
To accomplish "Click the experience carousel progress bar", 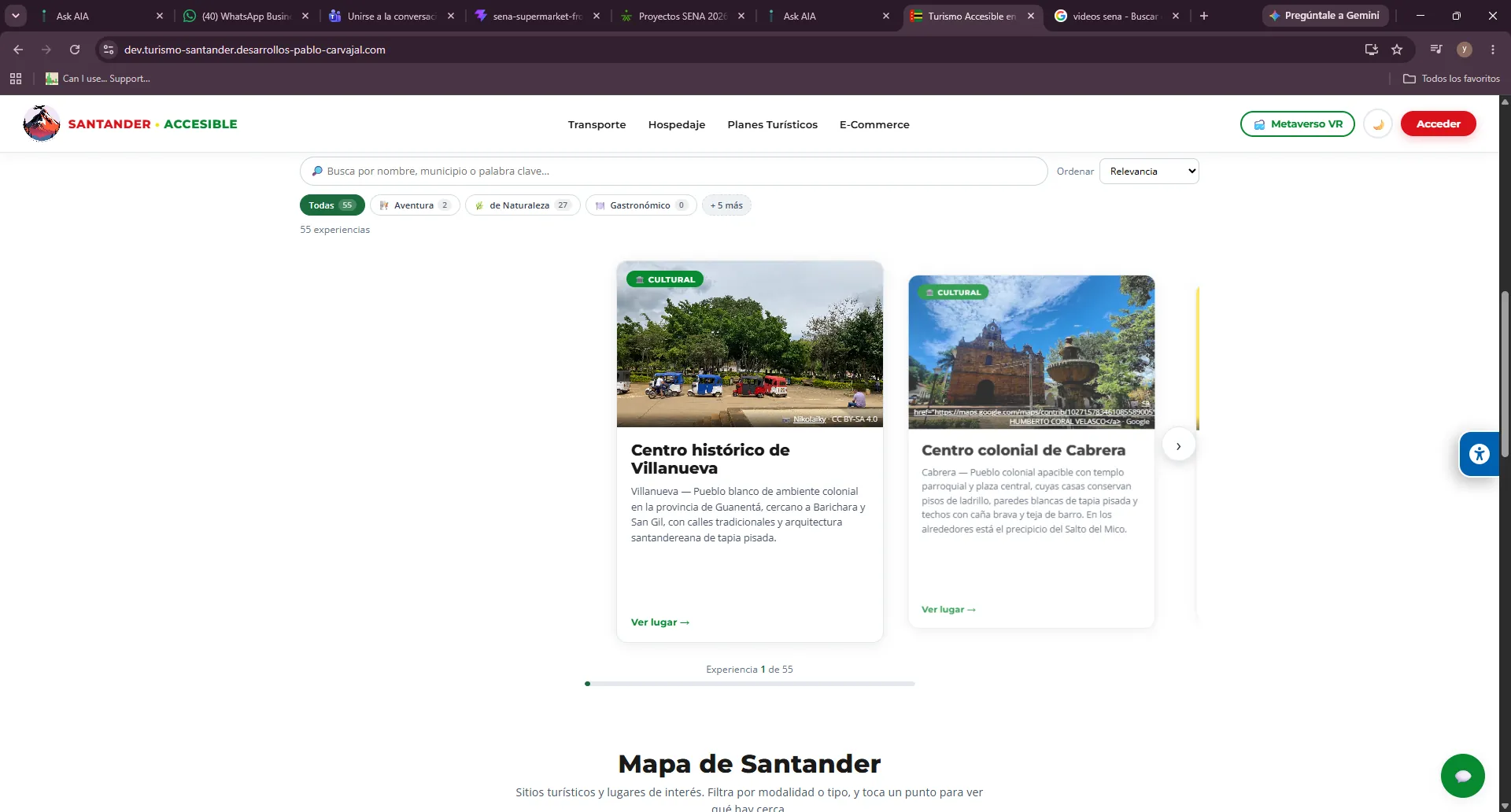I will 750,684.
